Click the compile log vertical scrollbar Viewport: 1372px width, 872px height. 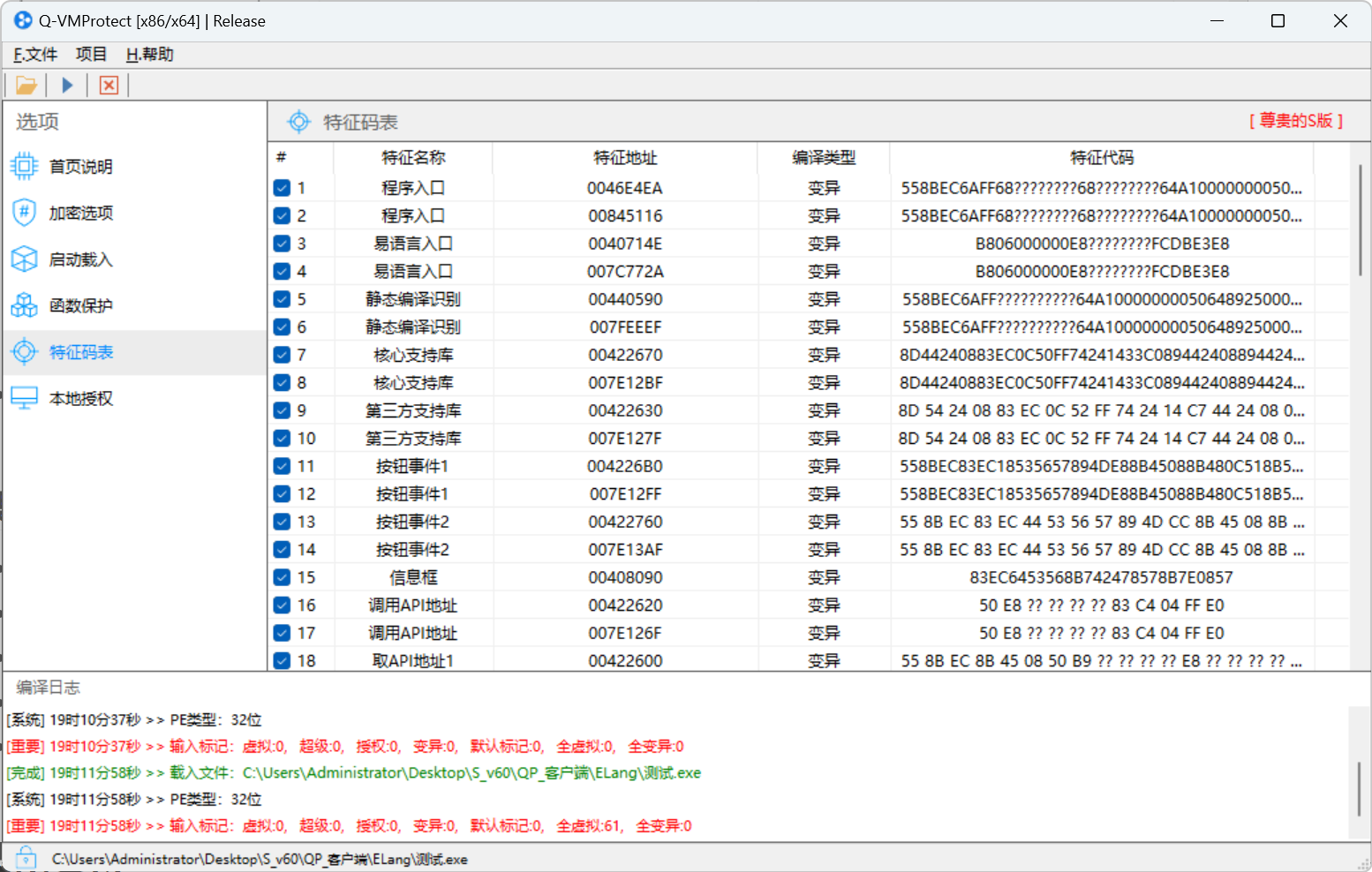pos(1360,788)
